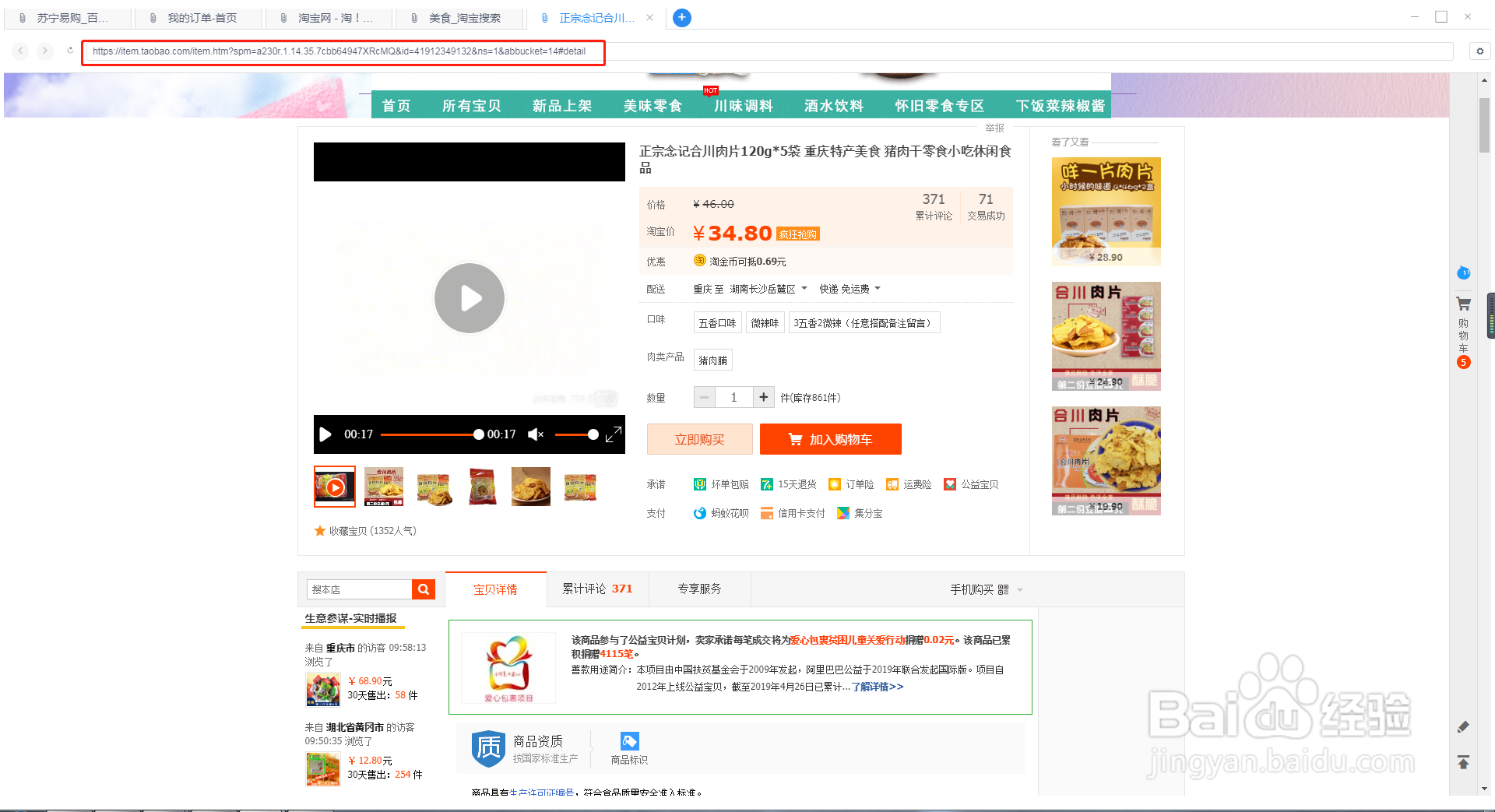Select the 五香口味 flavor option
Image resolution: width=1495 pixels, height=812 pixels.
click(717, 323)
